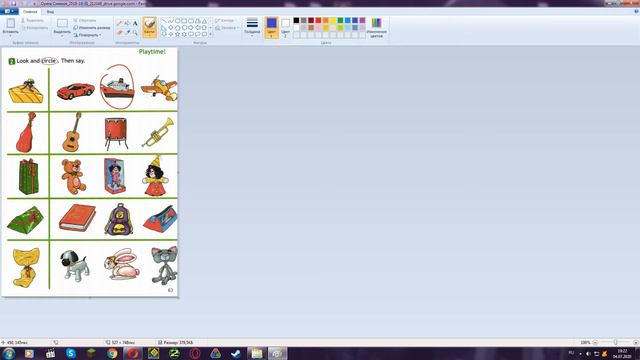
Task: Adjust the zoom slider handle
Action: tap(615, 342)
